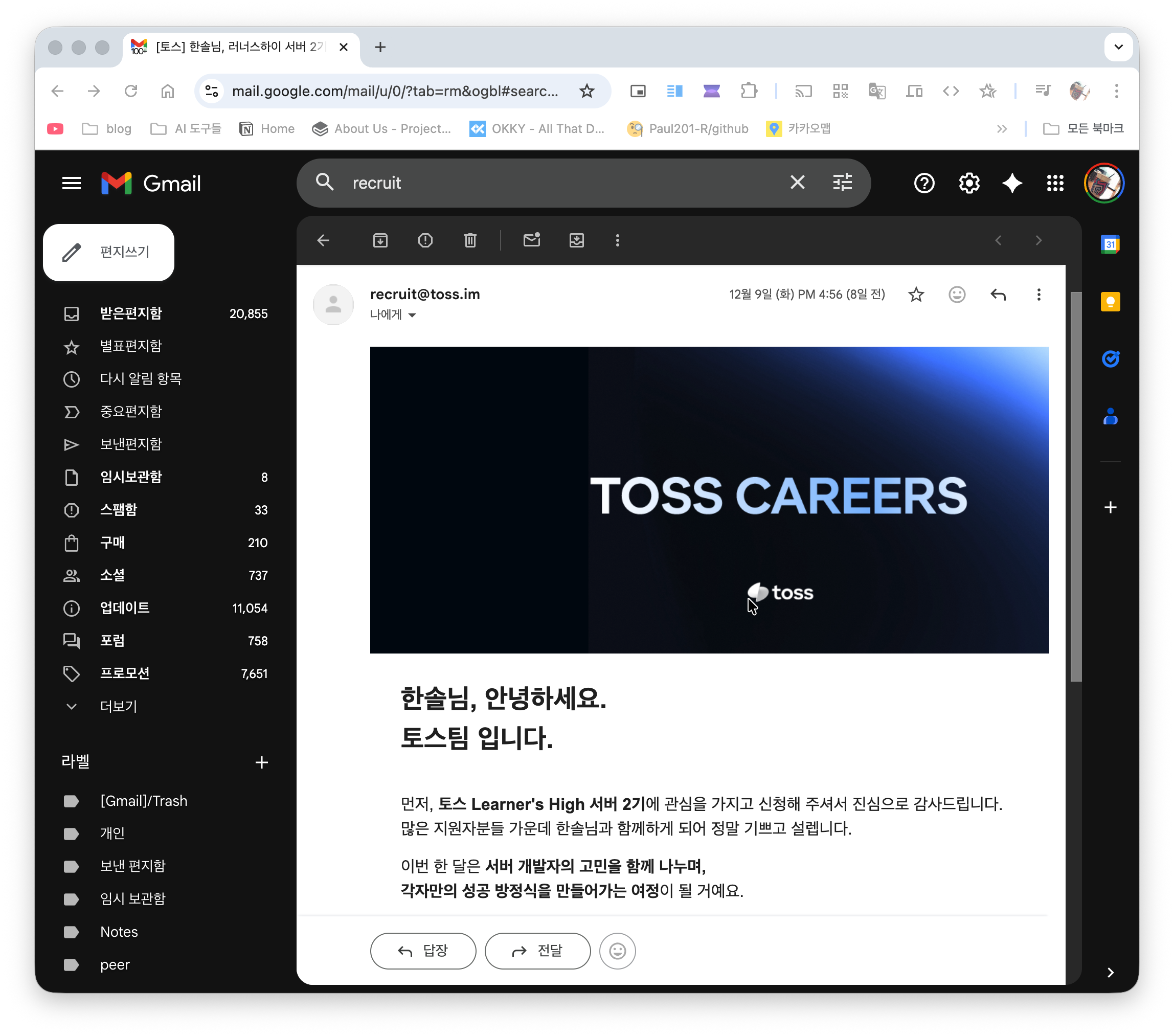This screenshot has height=1036, width=1174.
Task: Mark the email as unread
Action: coord(531,241)
